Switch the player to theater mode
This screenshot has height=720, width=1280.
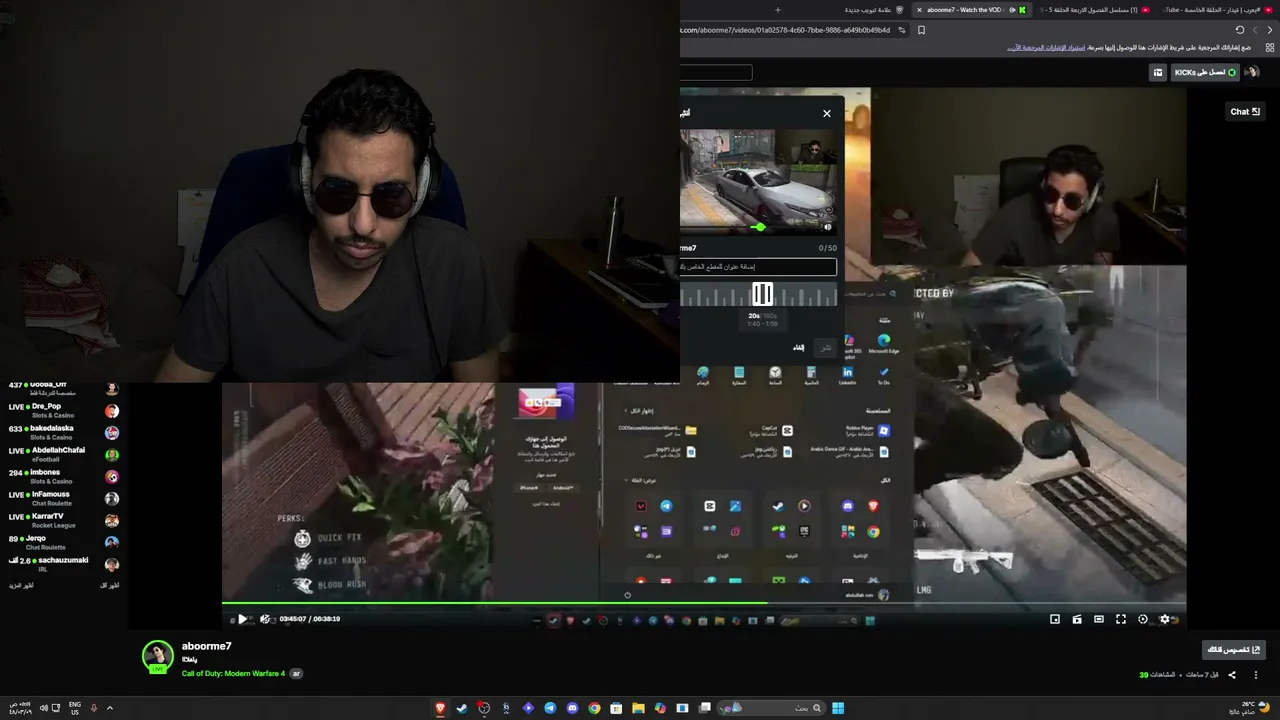pyautogui.click(x=1099, y=619)
